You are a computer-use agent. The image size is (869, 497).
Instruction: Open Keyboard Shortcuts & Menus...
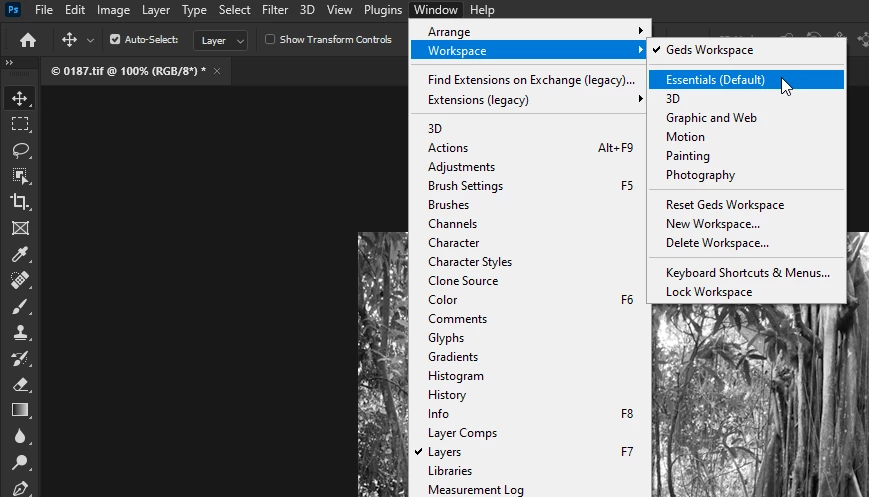click(747, 273)
